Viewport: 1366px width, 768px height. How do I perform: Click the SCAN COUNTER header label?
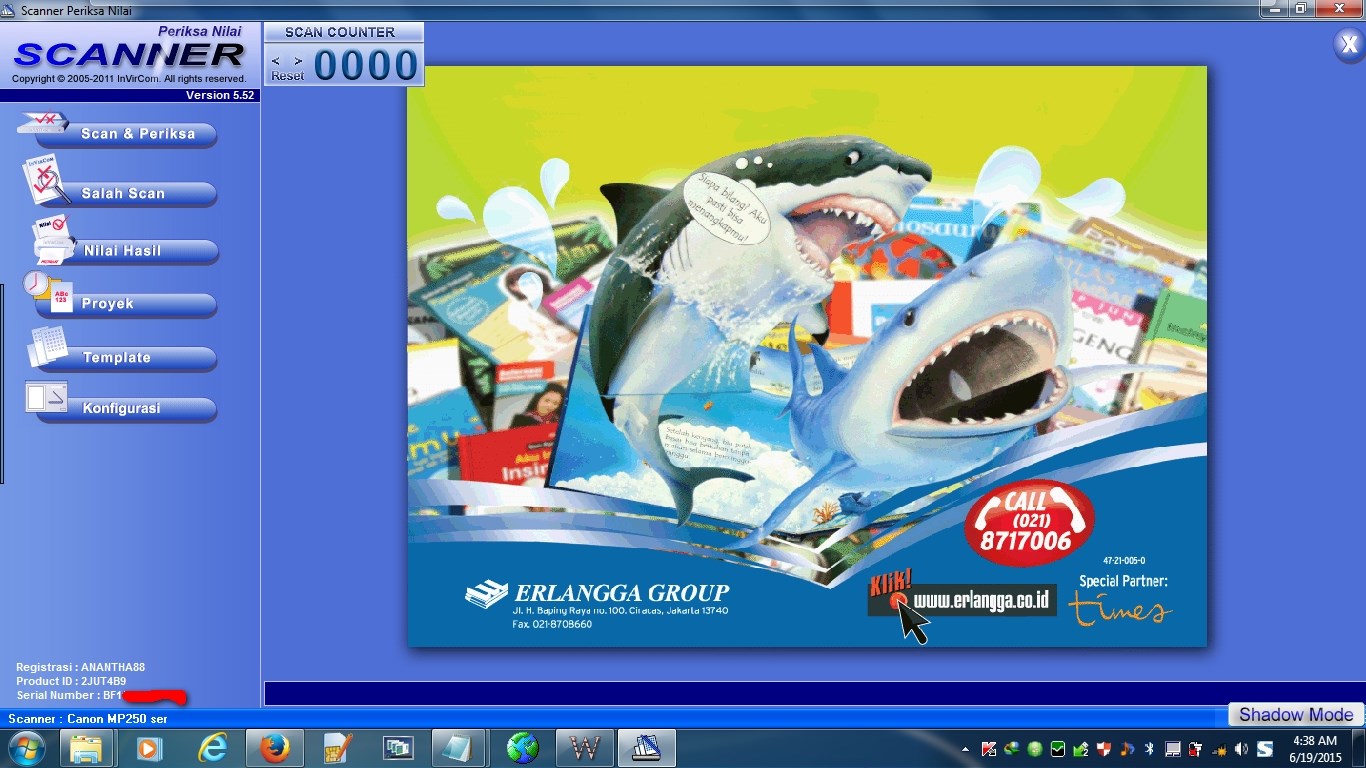coord(340,32)
